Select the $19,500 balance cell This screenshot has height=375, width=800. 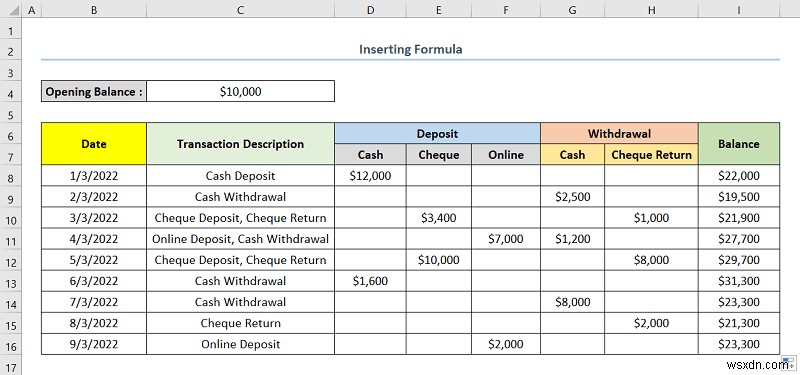(739, 196)
